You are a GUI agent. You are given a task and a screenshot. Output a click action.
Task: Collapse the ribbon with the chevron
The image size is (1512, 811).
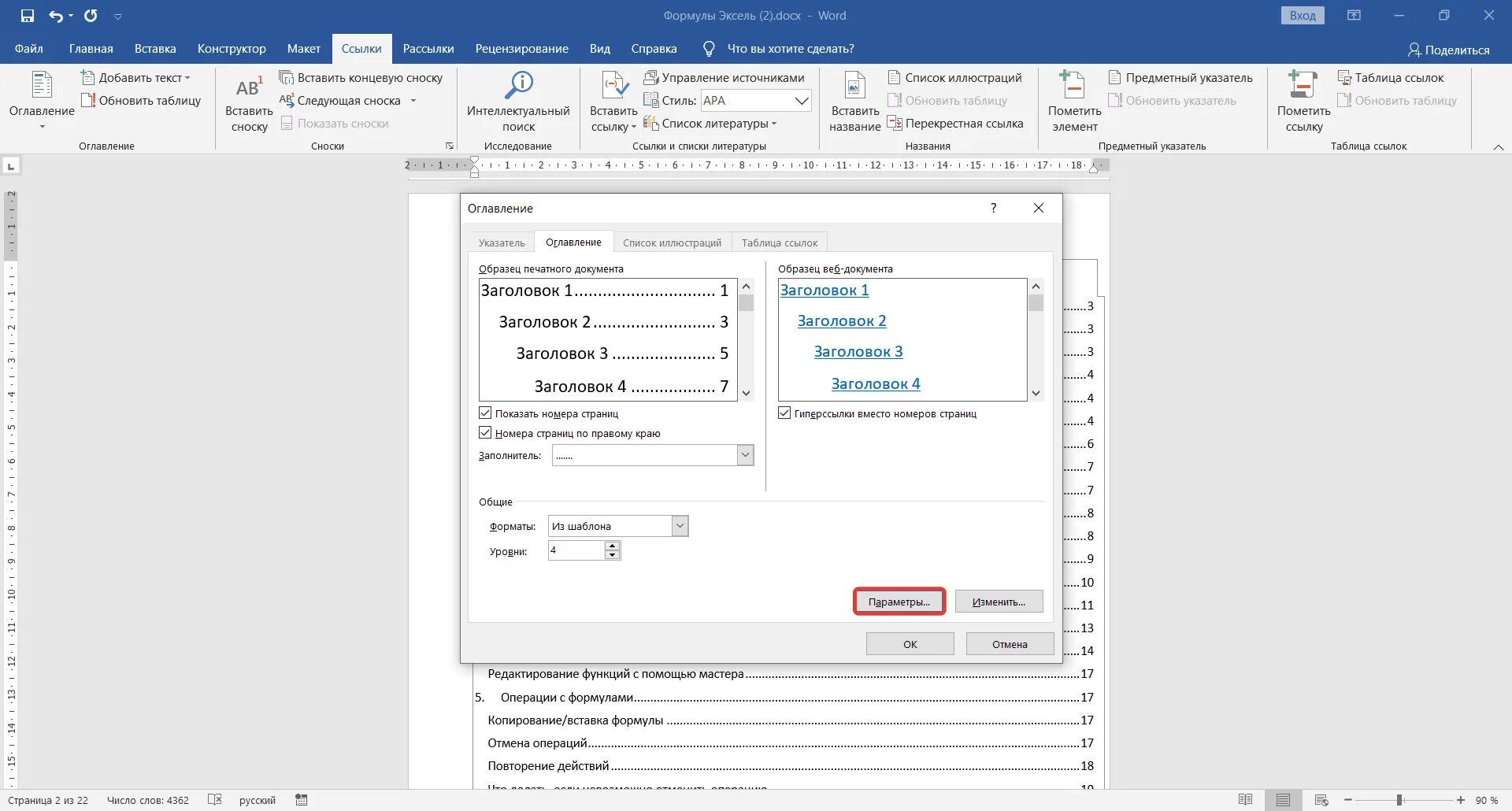tap(1499, 147)
